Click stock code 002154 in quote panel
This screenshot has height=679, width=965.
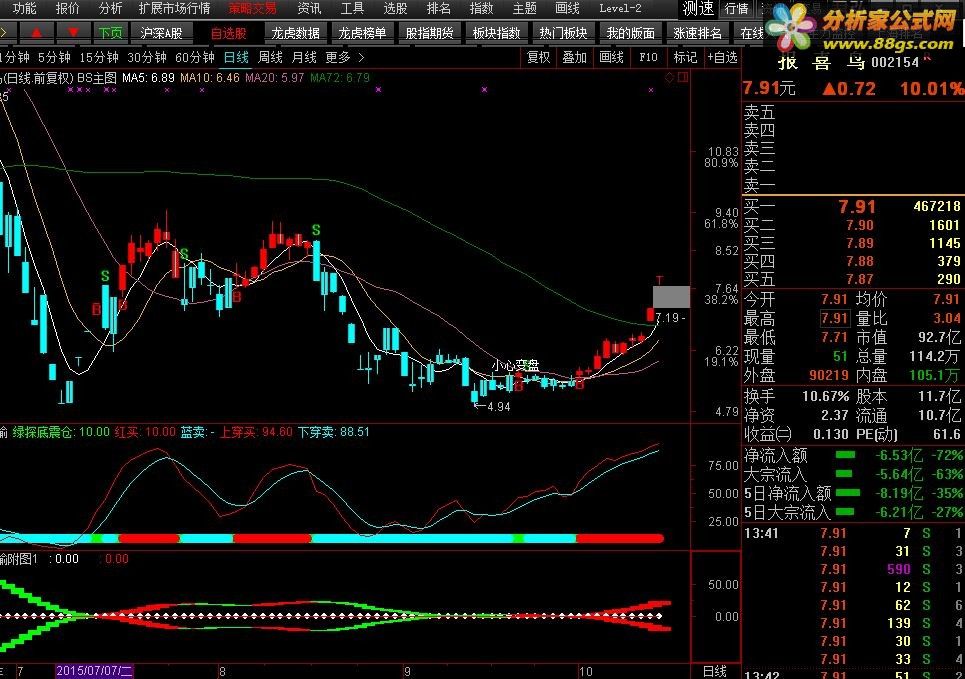click(x=895, y=63)
